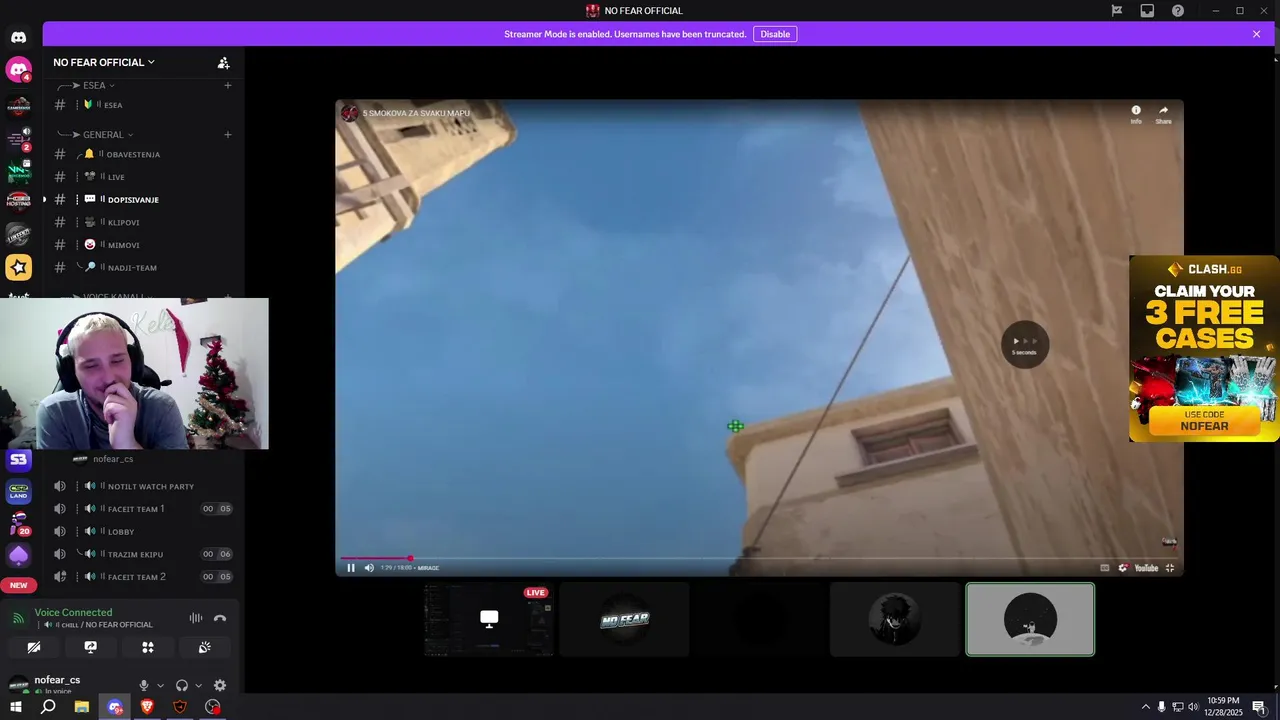Dismiss the Streamer Mode banner

click(1257, 34)
